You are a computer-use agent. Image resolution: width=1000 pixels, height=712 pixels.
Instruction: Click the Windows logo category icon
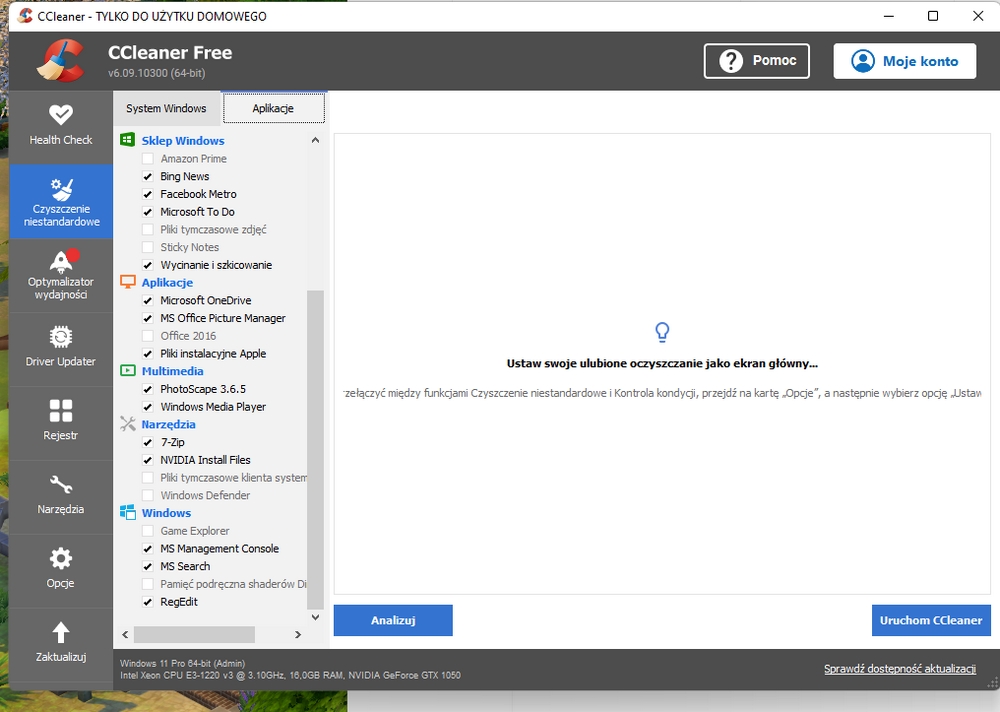click(x=128, y=512)
